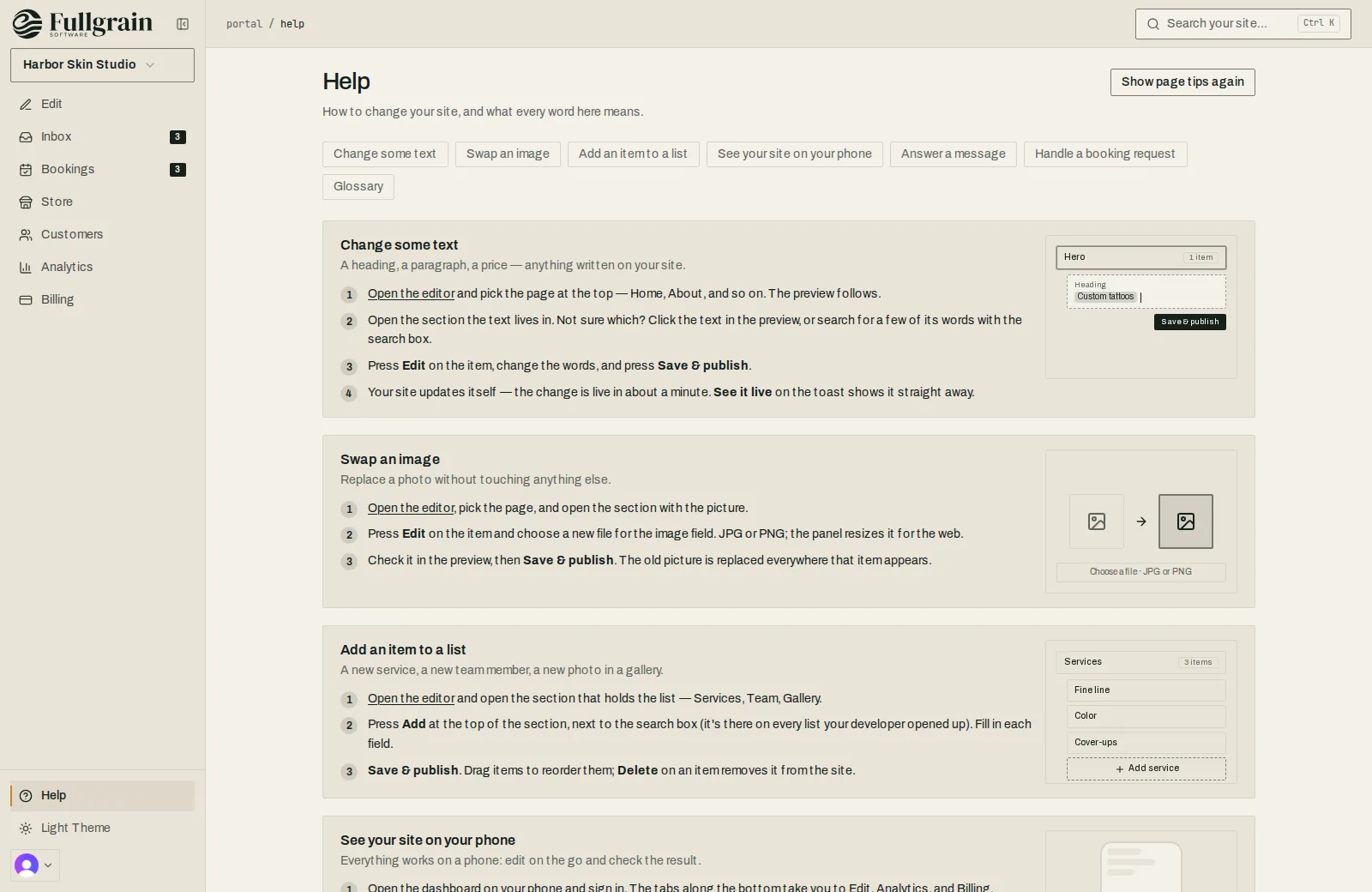Viewport: 1372px width, 892px height.
Task: Click the highlighted image icon in Swap illustration
Action: [1186, 521]
